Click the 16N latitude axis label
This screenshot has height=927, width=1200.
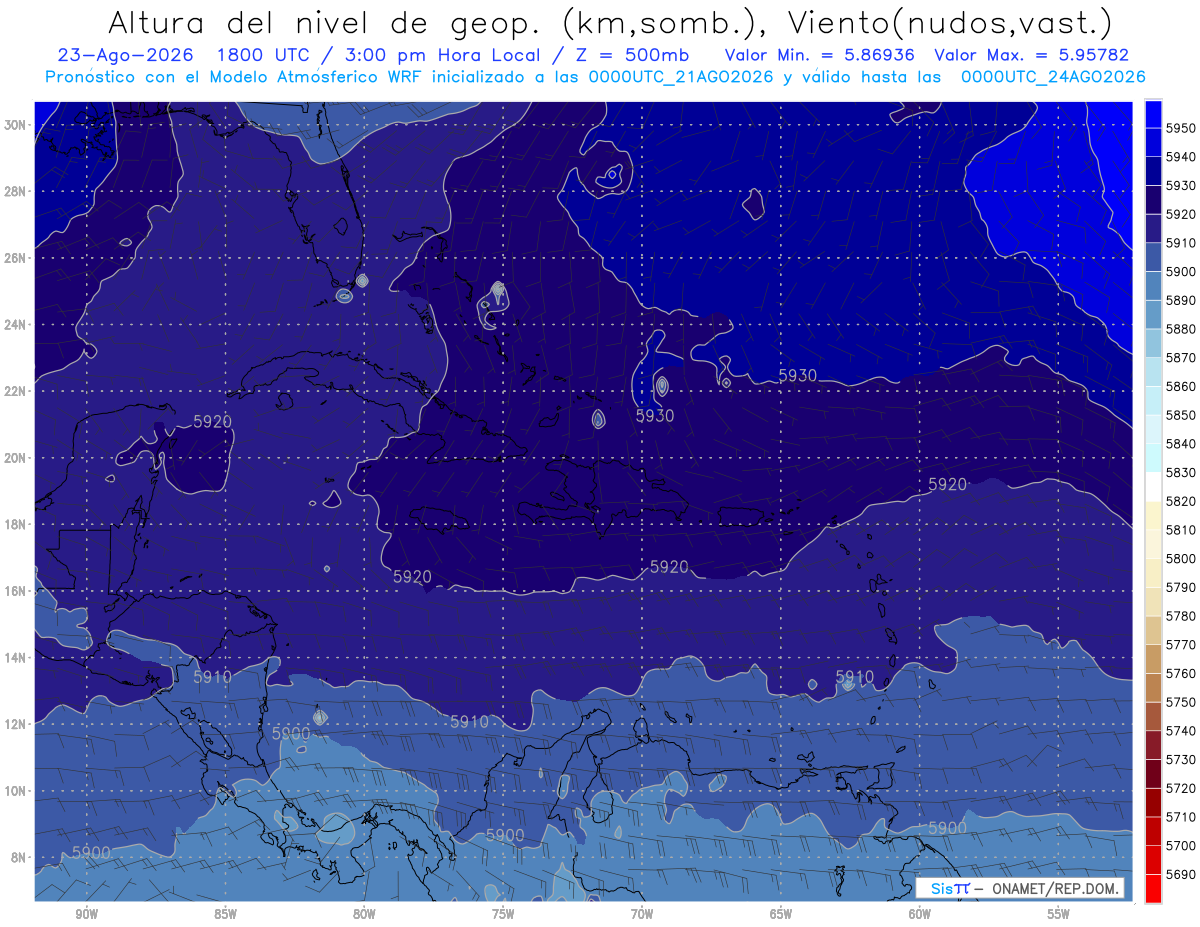17,591
